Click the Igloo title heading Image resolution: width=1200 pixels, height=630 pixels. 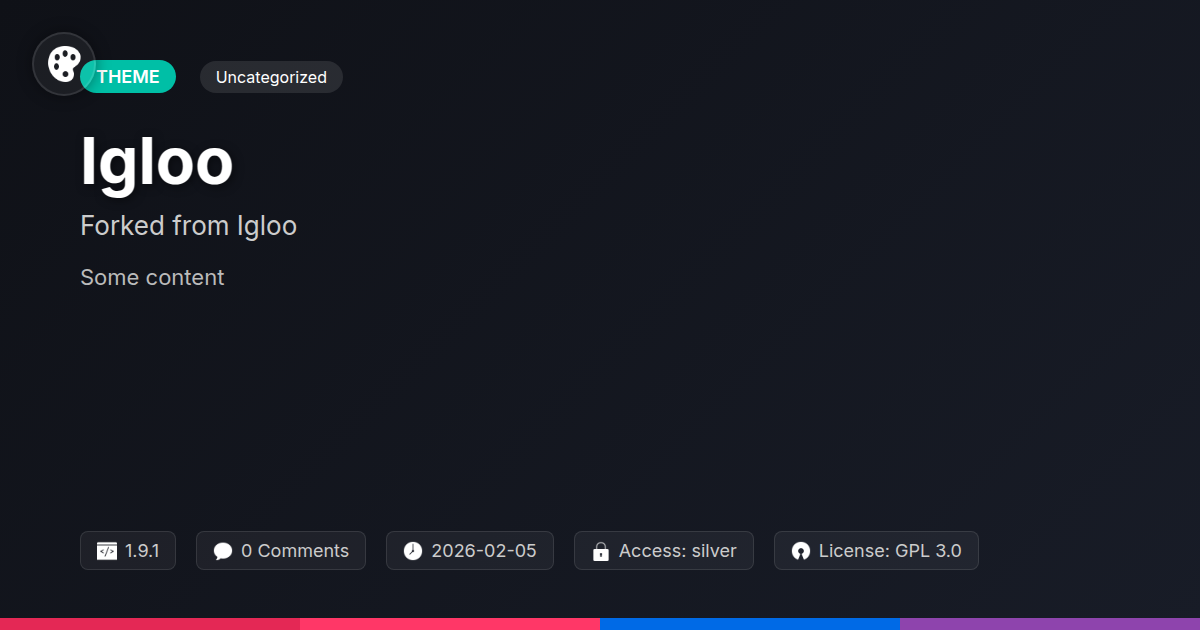(x=157, y=162)
